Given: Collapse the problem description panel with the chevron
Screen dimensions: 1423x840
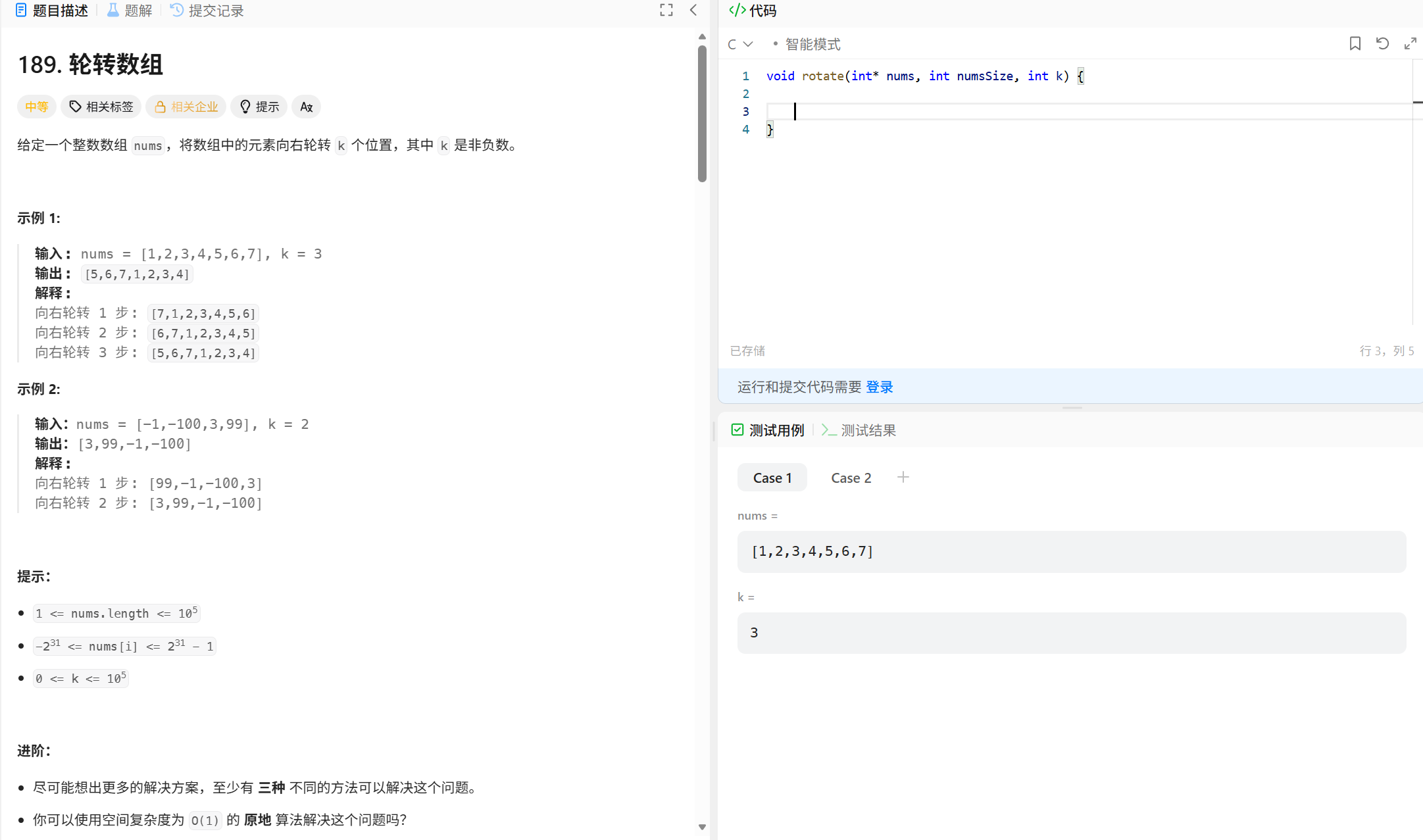Looking at the screenshot, I should point(693,10).
